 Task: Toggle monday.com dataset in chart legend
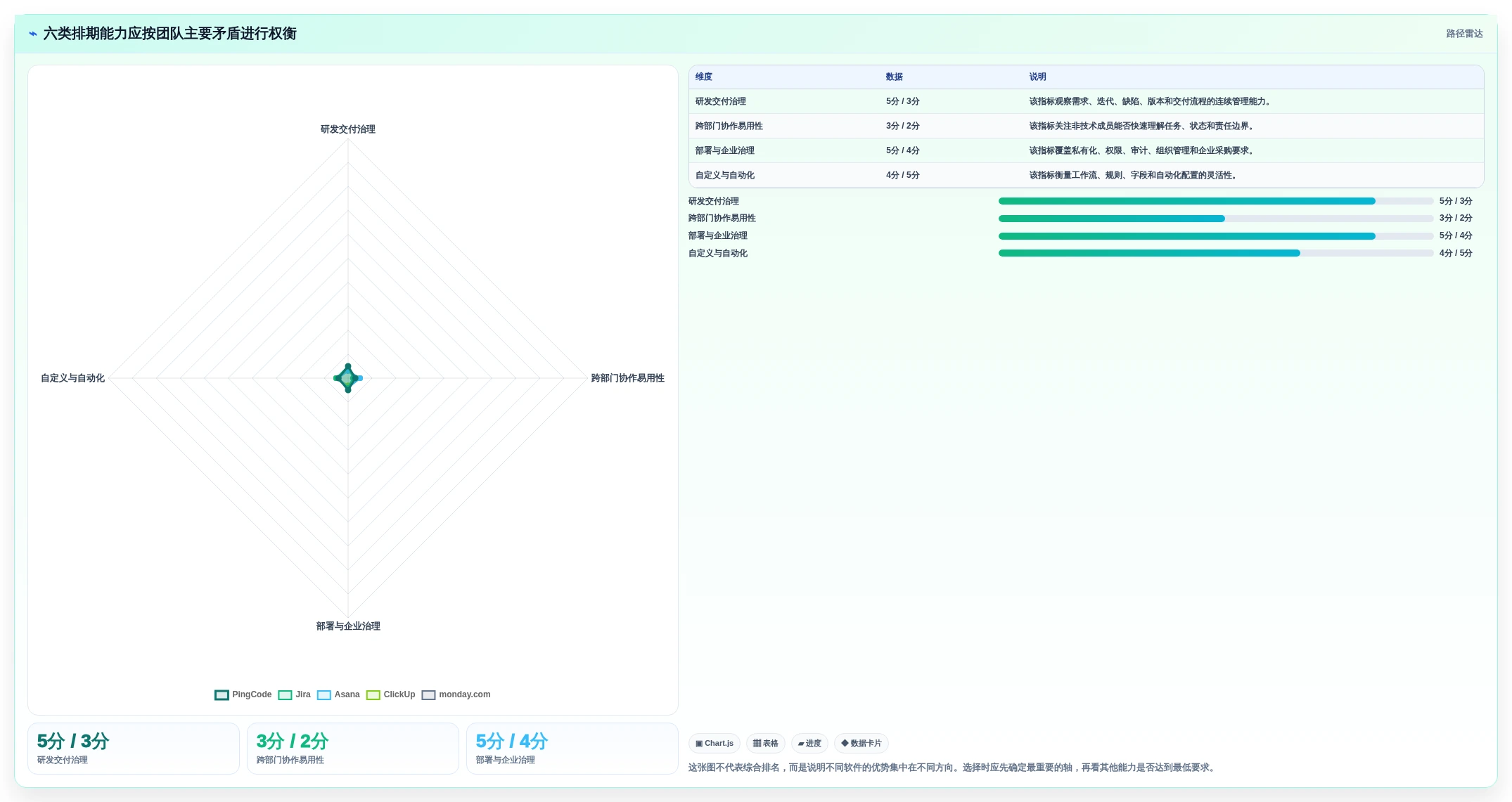pyautogui.click(x=456, y=694)
